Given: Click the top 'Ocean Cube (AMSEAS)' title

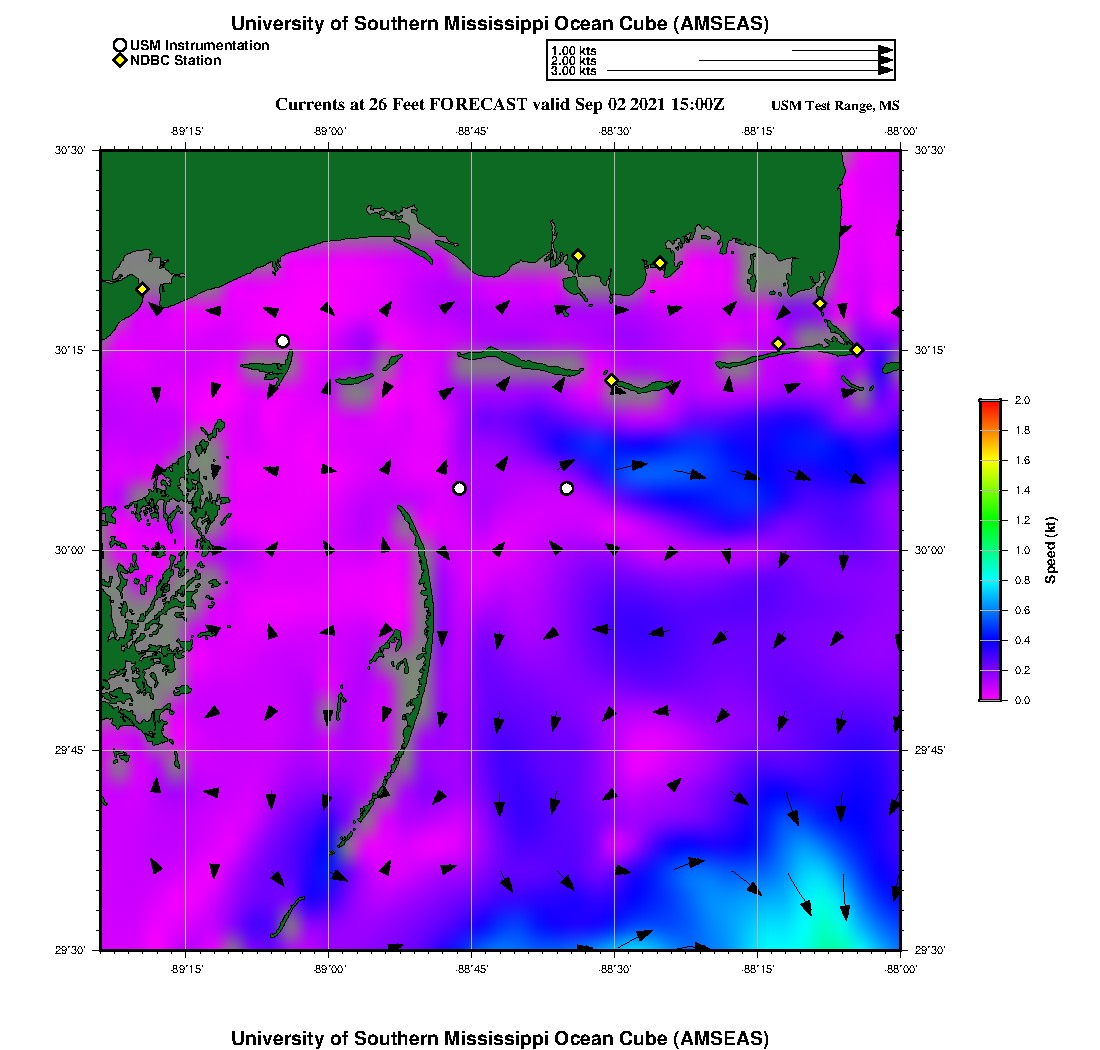Looking at the screenshot, I should (x=500, y=24).
